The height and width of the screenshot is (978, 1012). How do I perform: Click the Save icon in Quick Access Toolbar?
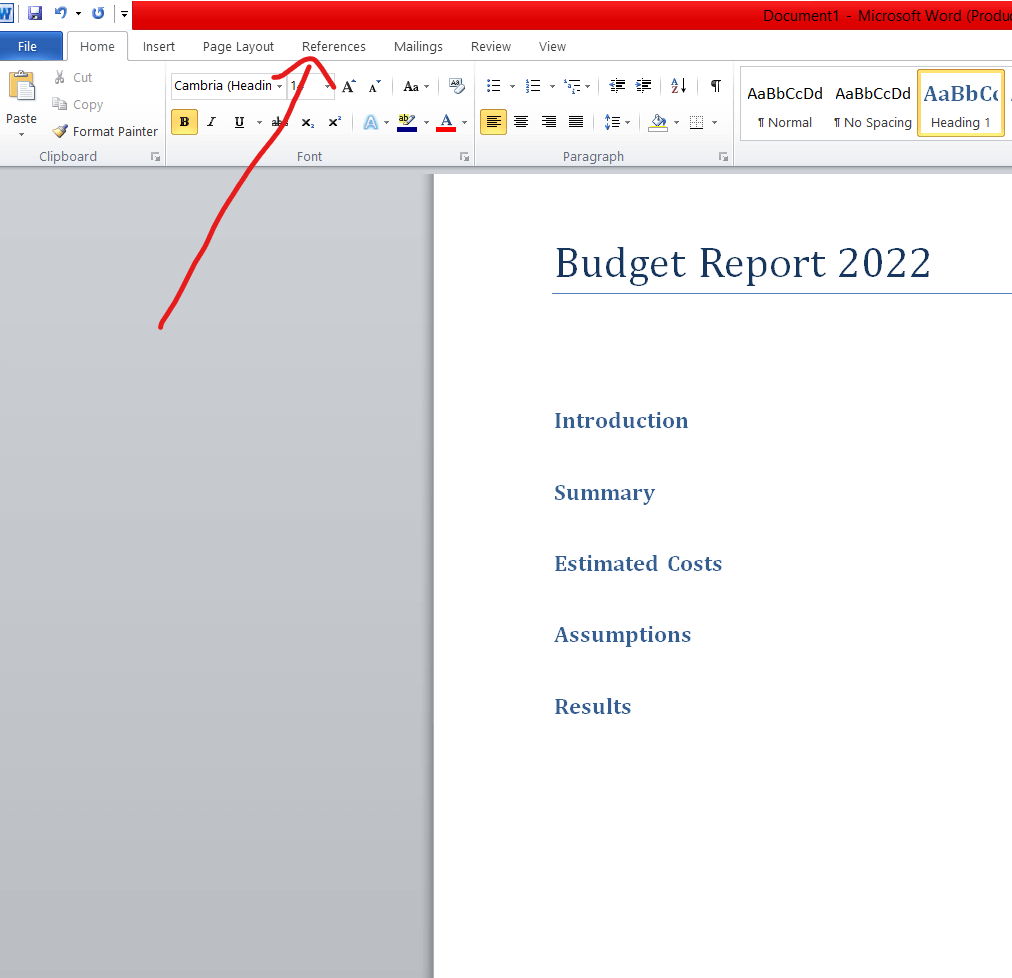[35, 13]
